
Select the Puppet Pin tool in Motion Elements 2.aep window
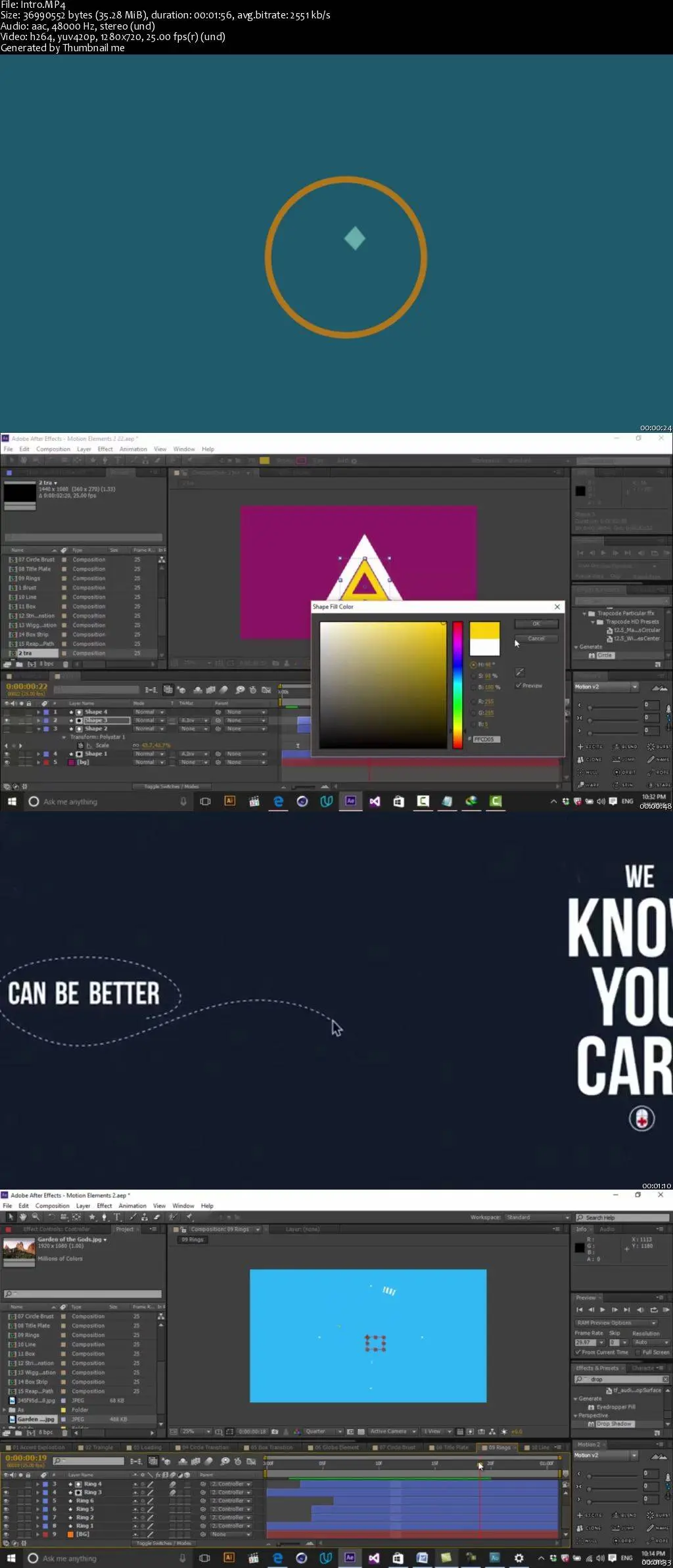pos(189,1217)
